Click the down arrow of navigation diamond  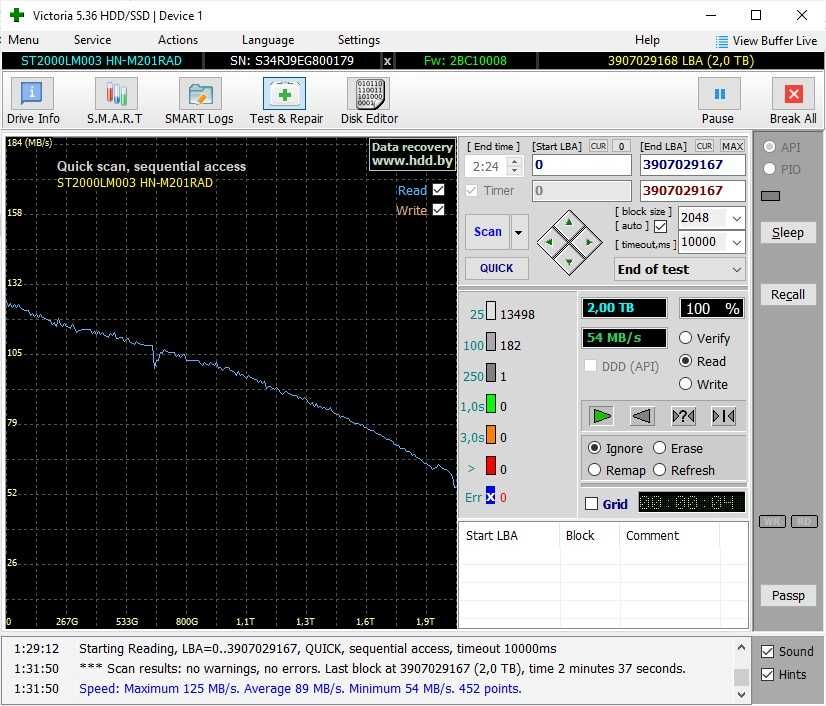[569, 262]
